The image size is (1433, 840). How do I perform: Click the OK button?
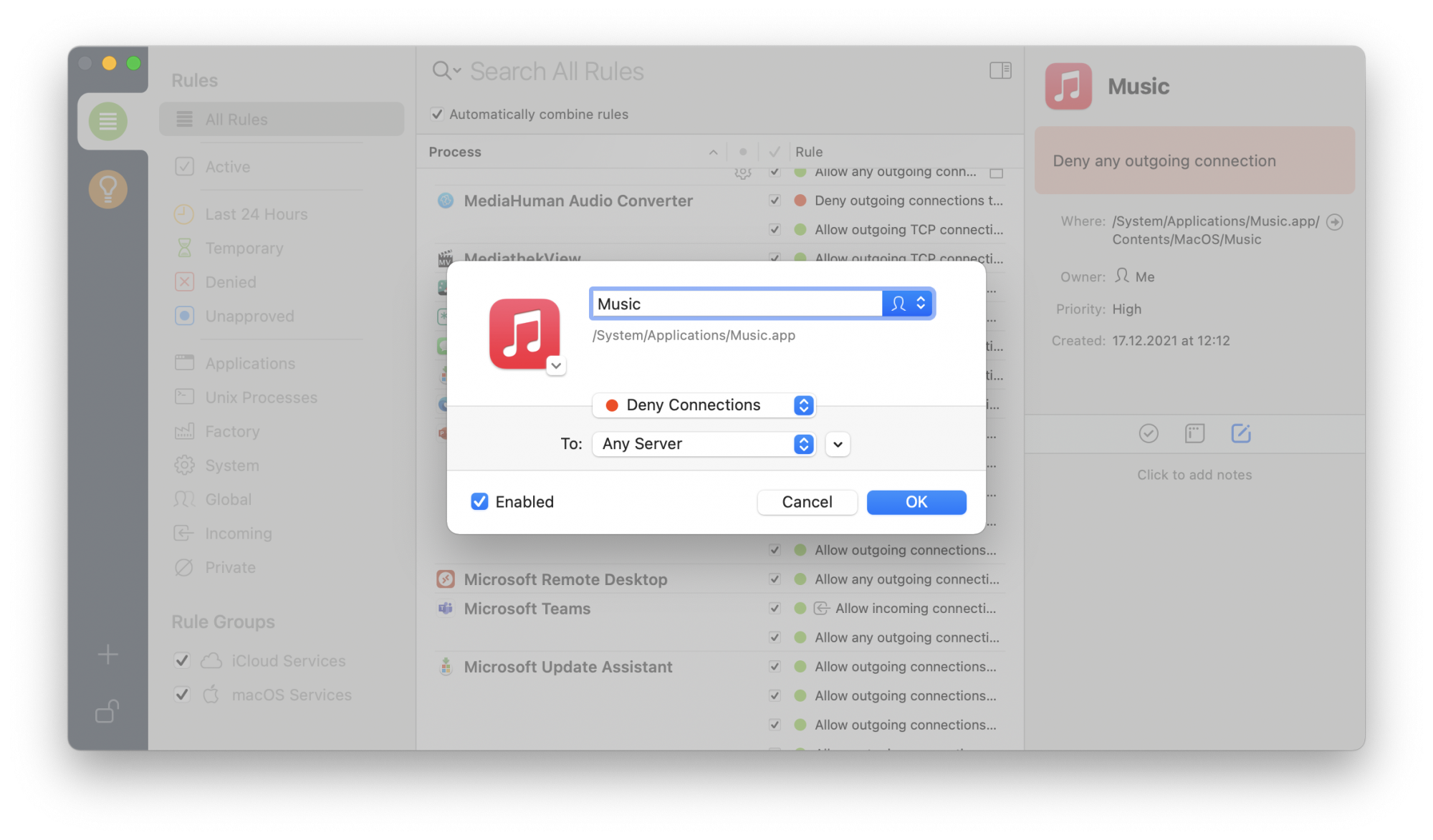pos(916,502)
